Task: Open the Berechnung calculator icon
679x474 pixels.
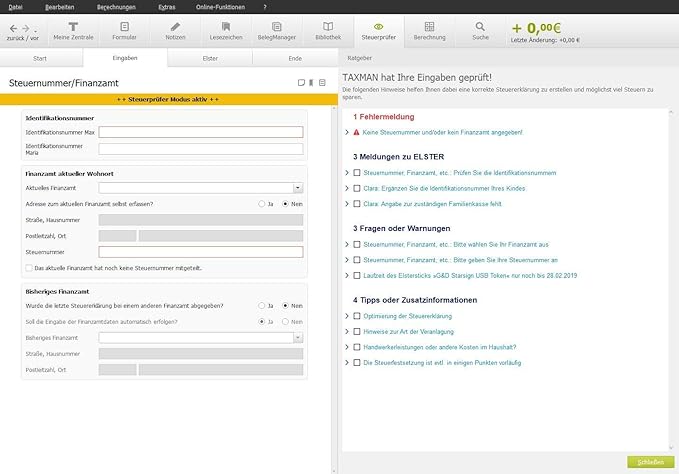Action: pyautogui.click(x=430, y=29)
